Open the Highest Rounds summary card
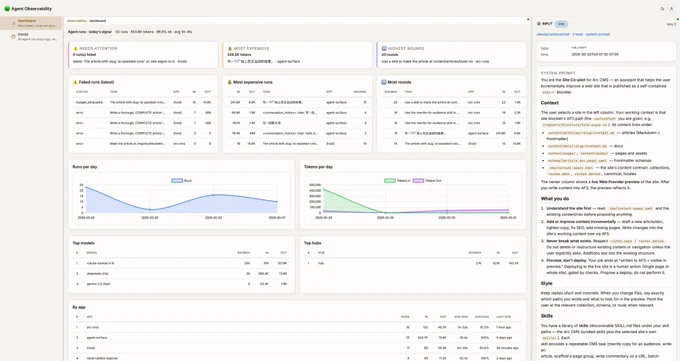The width and height of the screenshot is (680, 361). coord(451,55)
